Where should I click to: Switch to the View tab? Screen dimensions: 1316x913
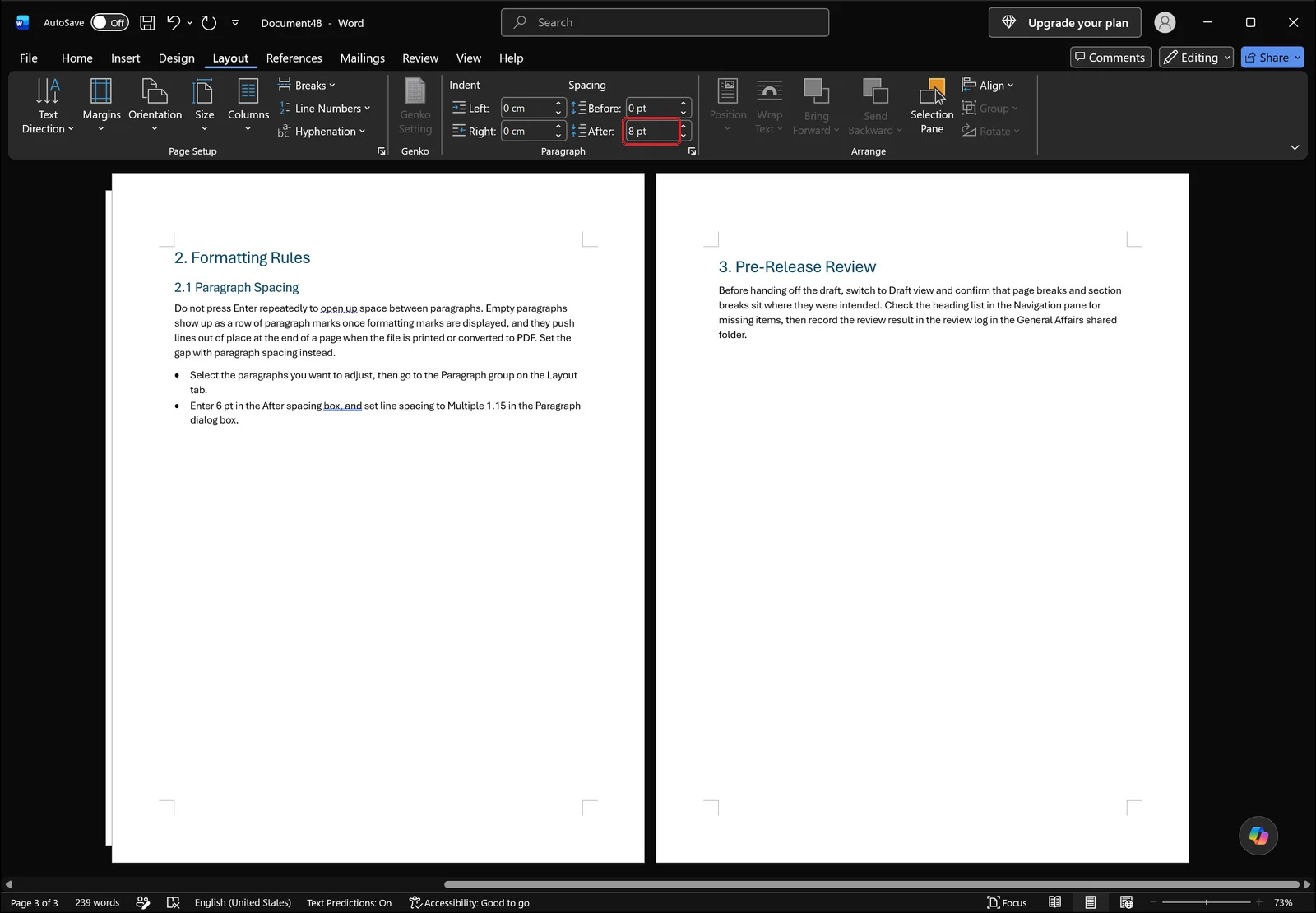[469, 58]
